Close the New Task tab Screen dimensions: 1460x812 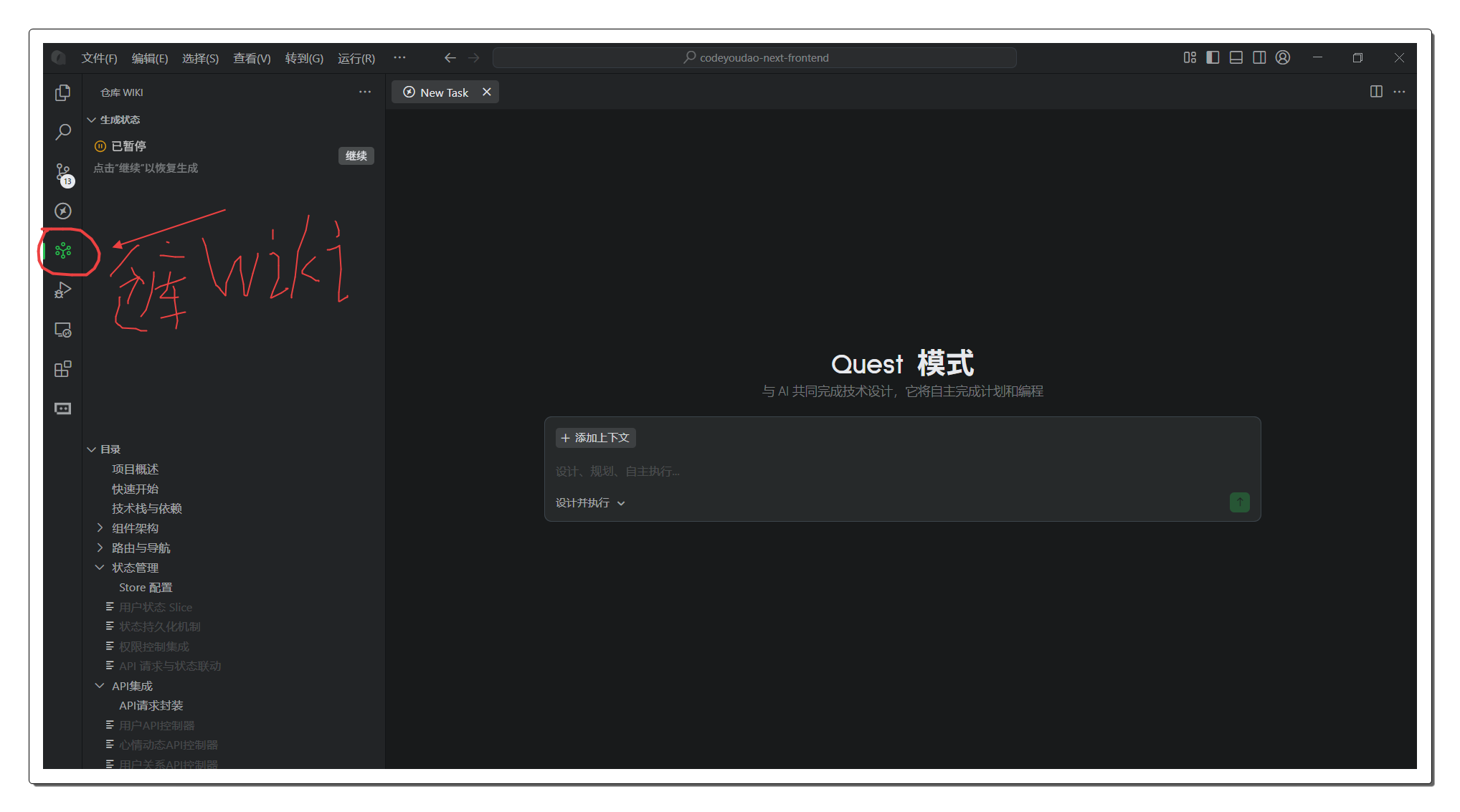tap(487, 92)
